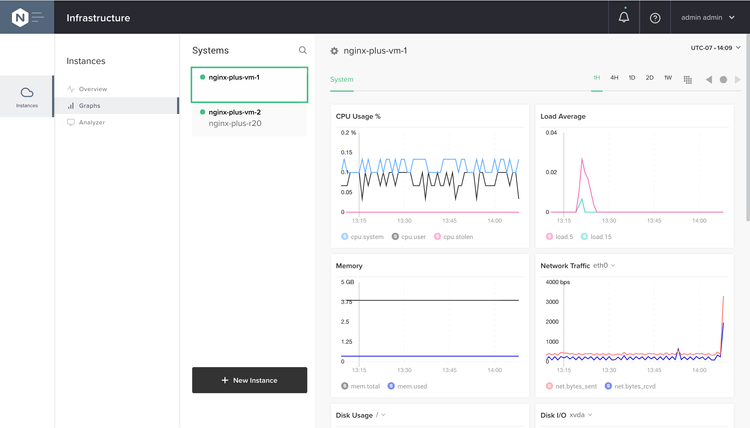750x428 pixels.
Task: Open Analyzer in the Instances sidebar
Action: (91, 122)
